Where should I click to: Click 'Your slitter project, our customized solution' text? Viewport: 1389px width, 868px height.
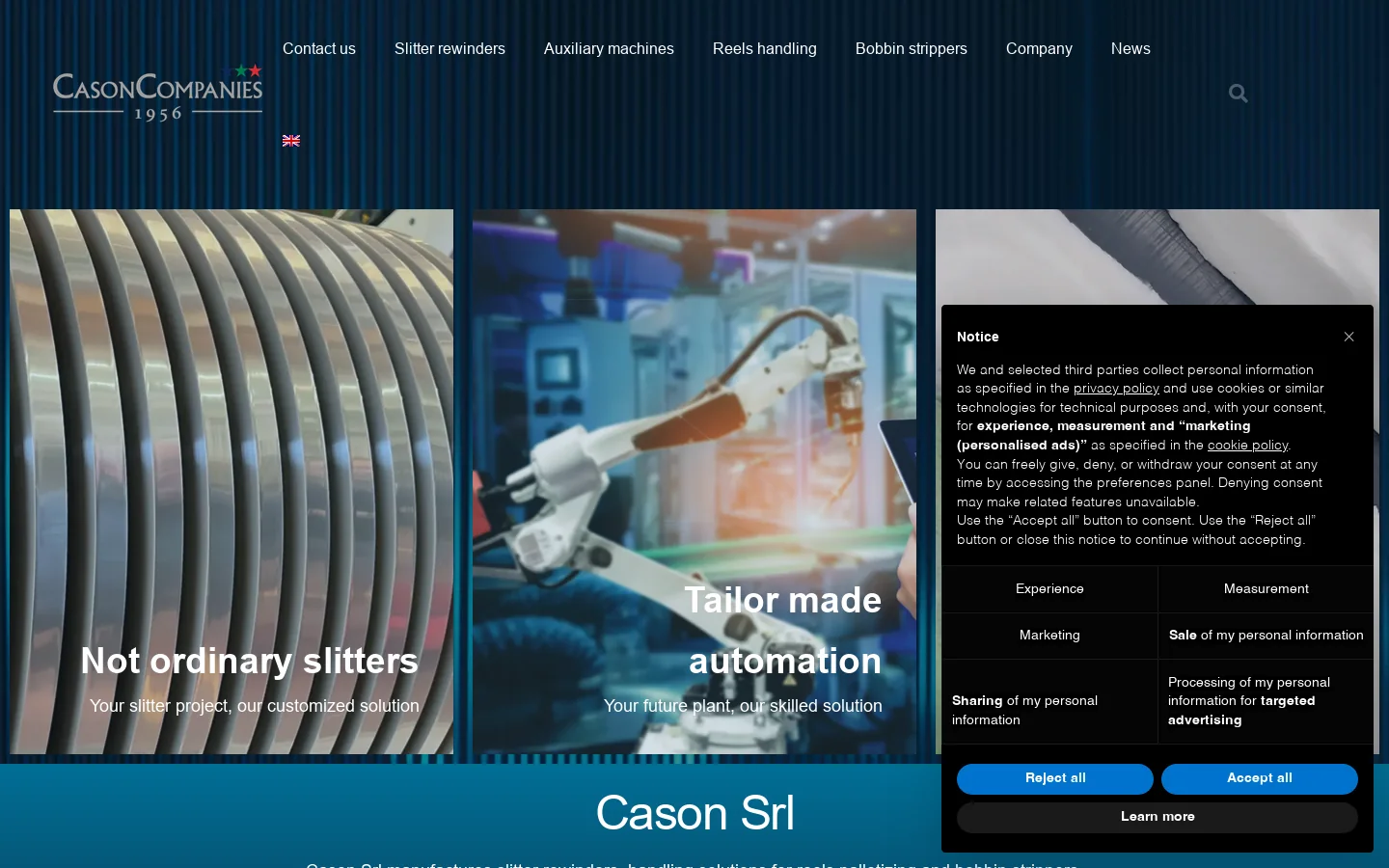point(255,706)
